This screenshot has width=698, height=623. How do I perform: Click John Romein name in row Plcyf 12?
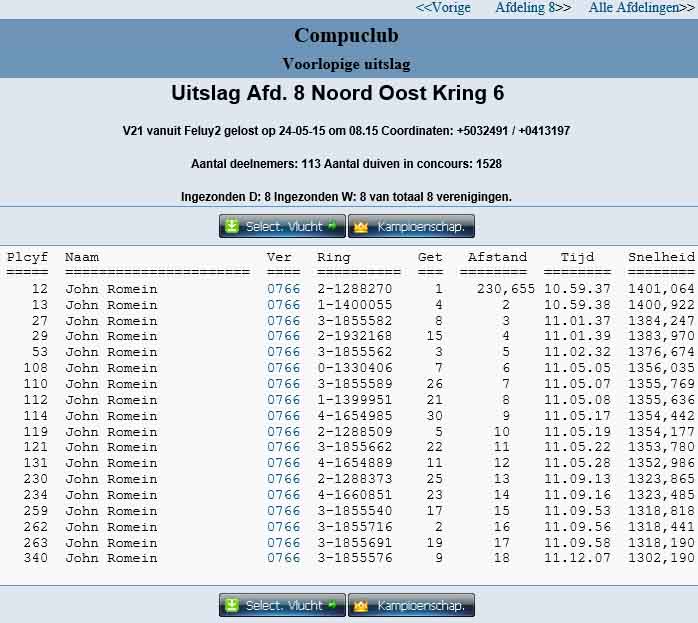[111, 289]
